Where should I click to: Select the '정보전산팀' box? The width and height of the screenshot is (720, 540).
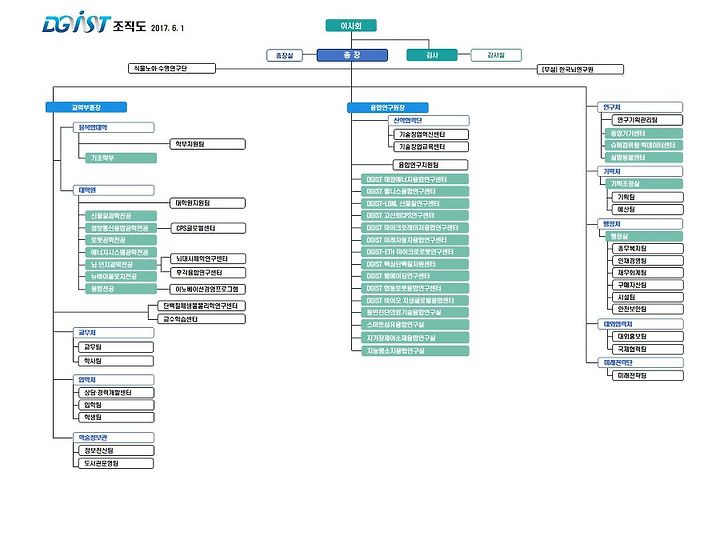pyautogui.click(x=116, y=451)
